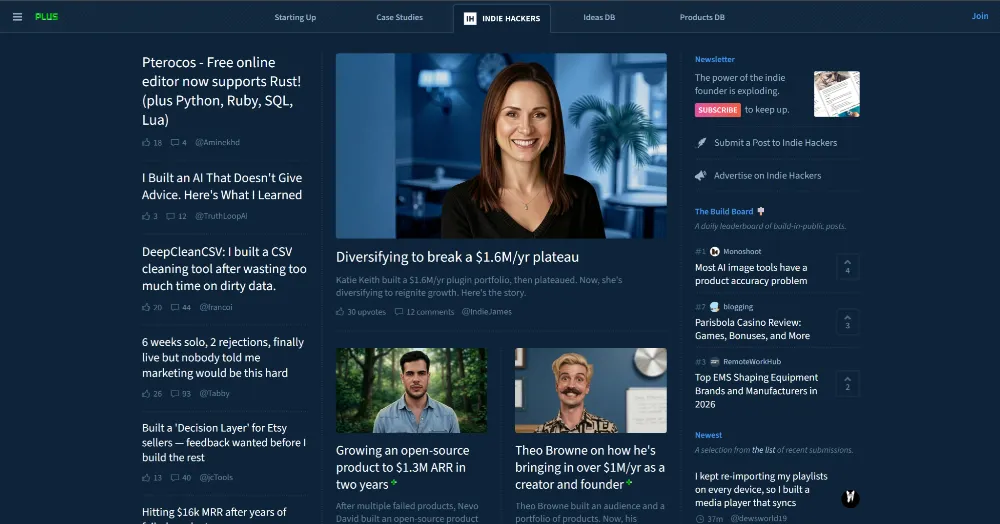Click the 12 comments bubble icon
The image size is (1000, 524).
click(x=399, y=312)
